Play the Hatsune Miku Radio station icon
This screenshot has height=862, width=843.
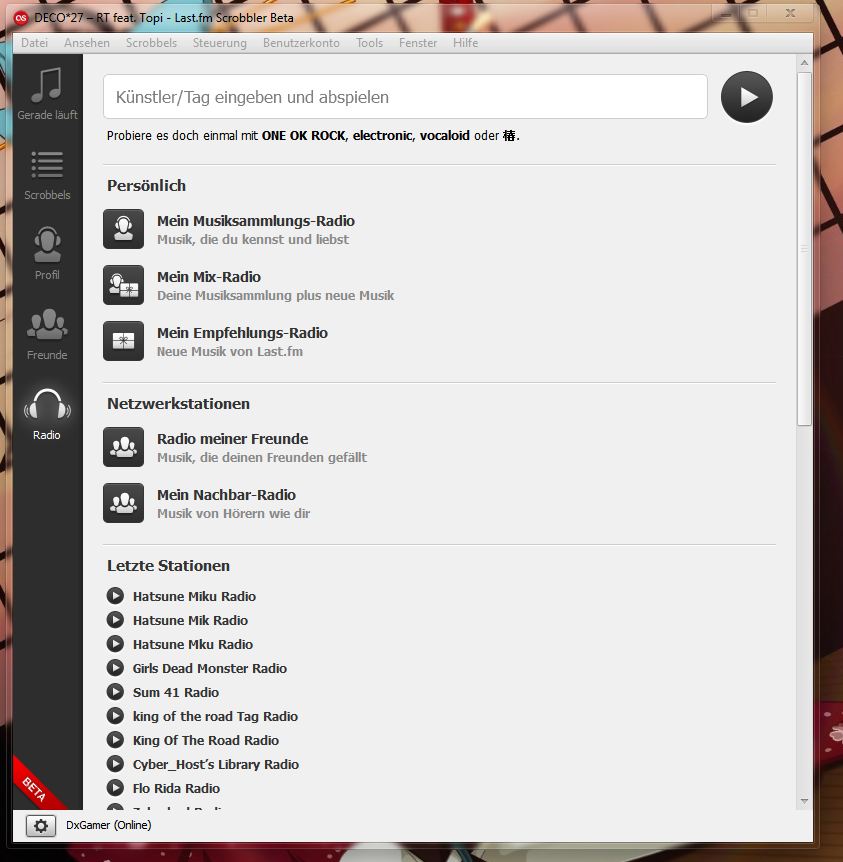coord(115,596)
